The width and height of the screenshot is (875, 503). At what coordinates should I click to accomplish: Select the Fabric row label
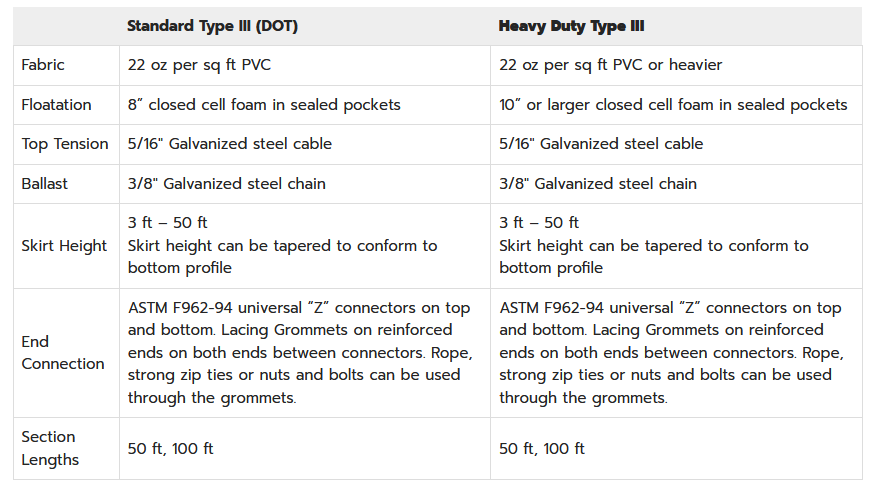click(43, 65)
